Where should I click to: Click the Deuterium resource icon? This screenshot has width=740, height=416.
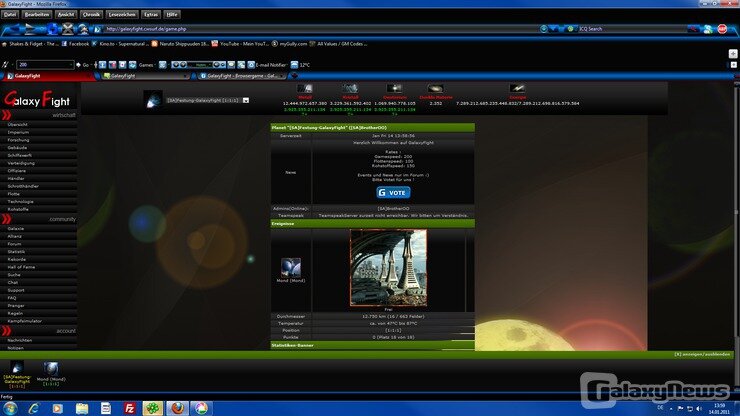pos(395,88)
